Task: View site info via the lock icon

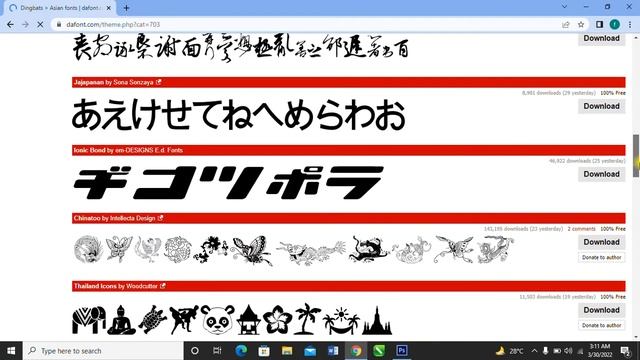Action: point(59,24)
